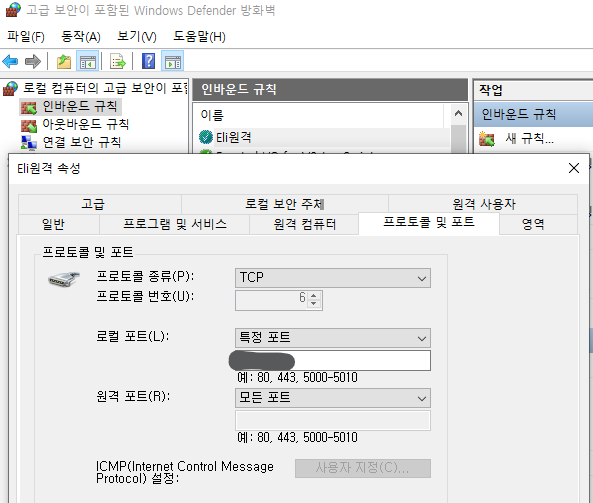Open the 파일(F) menu
This screenshot has width=593, height=503.
[26, 37]
